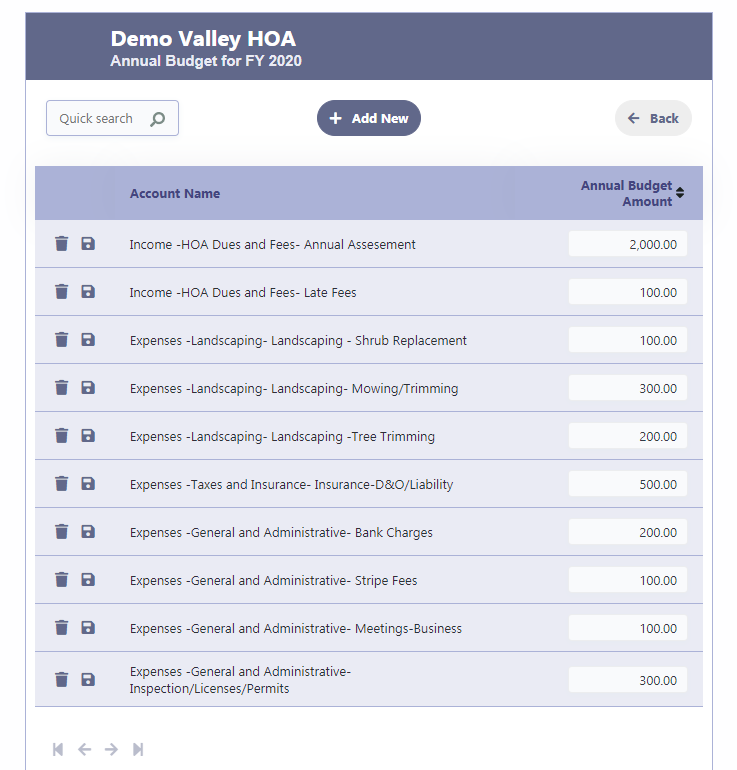
Task: Select 'Landscaping- Mowing/Trimming' account name
Action: pyautogui.click(x=365, y=389)
